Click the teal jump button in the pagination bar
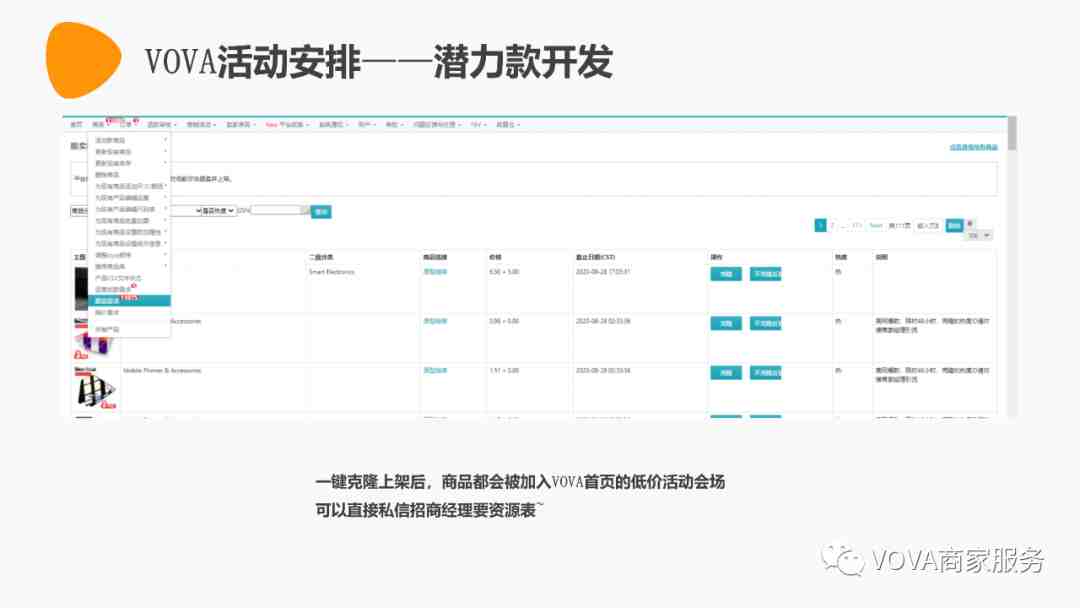This screenshot has width=1080, height=608. tap(954, 225)
